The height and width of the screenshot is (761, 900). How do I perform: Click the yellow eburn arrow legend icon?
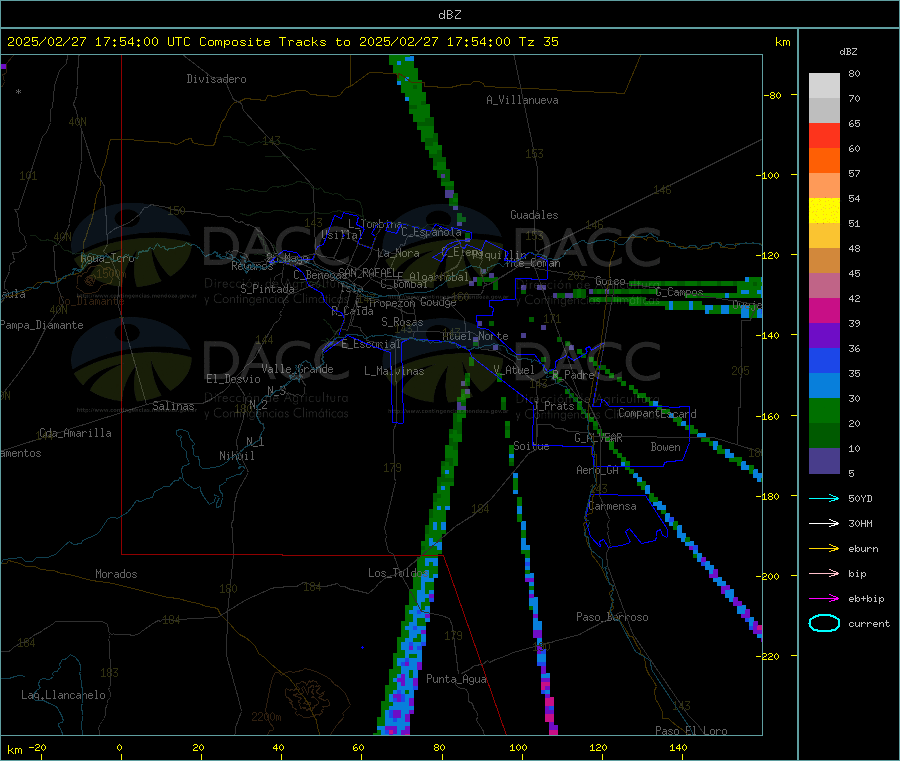click(x=824, y=549)
